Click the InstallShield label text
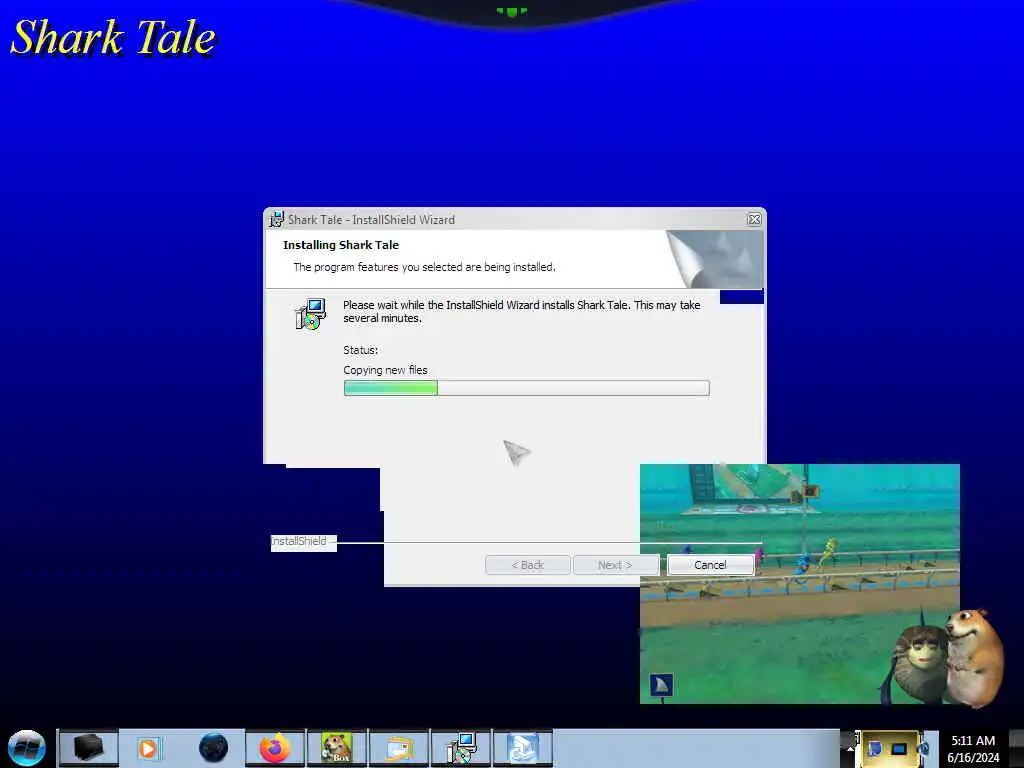This screenshot has width=1024, height=768. 299,541
